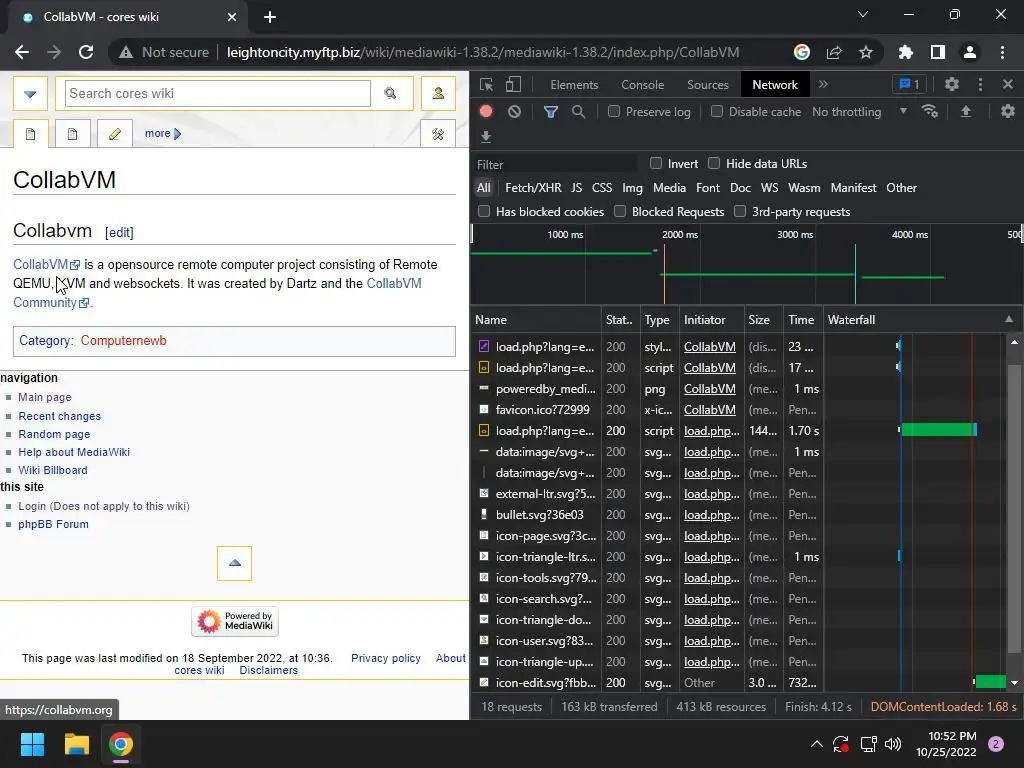Expand more DevTools tabs chevron
Screen dimensions: 1024x768
[x=823, y=84]
